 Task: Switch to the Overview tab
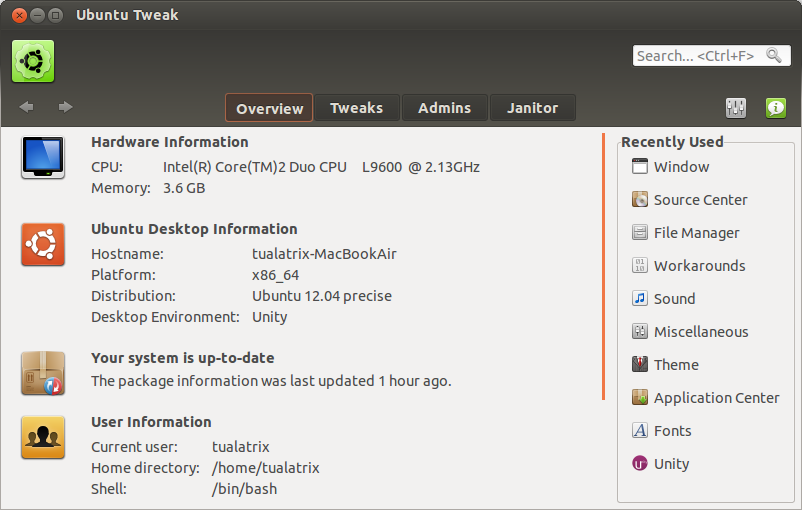coord(269,108)
